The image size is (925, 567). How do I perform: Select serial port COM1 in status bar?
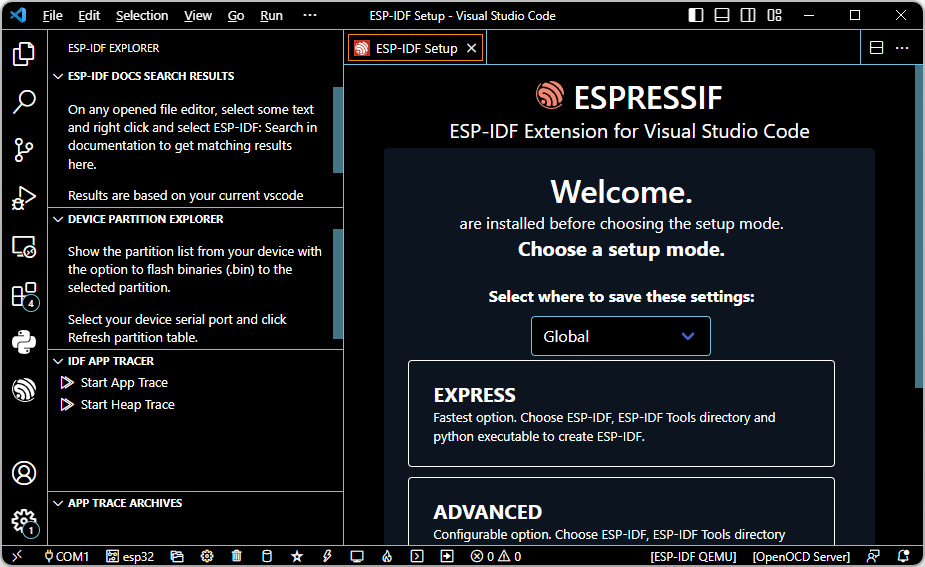pyautogui.click(x=66, y=556)
